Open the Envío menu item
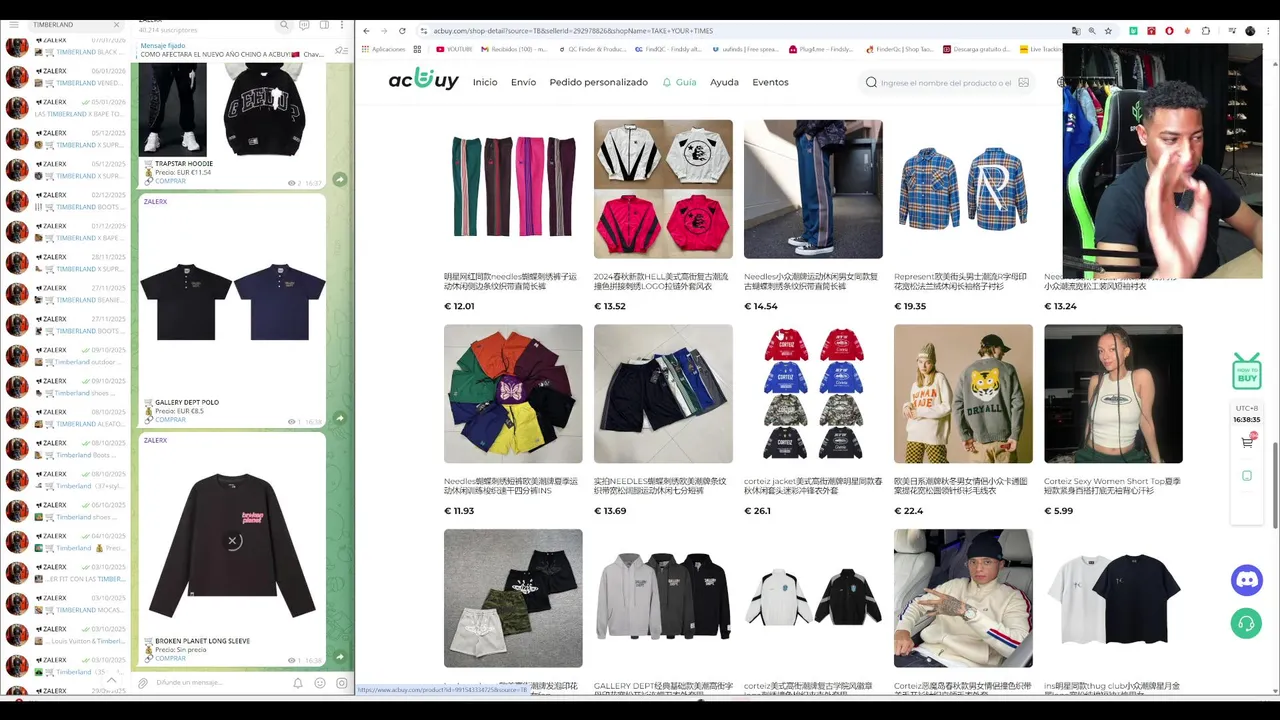Image resolution: width=1280 pixels, height=720 pixels. pyautogui.click(x=523, y=82)
